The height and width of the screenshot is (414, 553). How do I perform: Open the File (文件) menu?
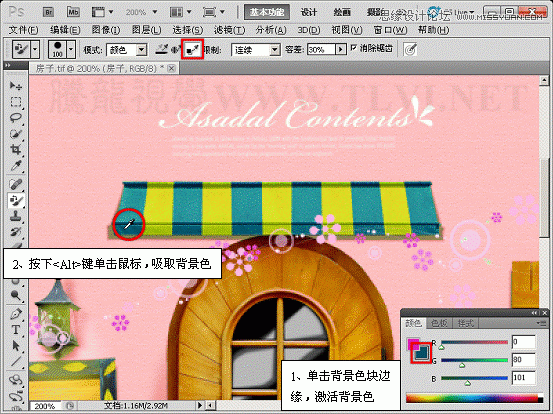(x=23, y=30)
